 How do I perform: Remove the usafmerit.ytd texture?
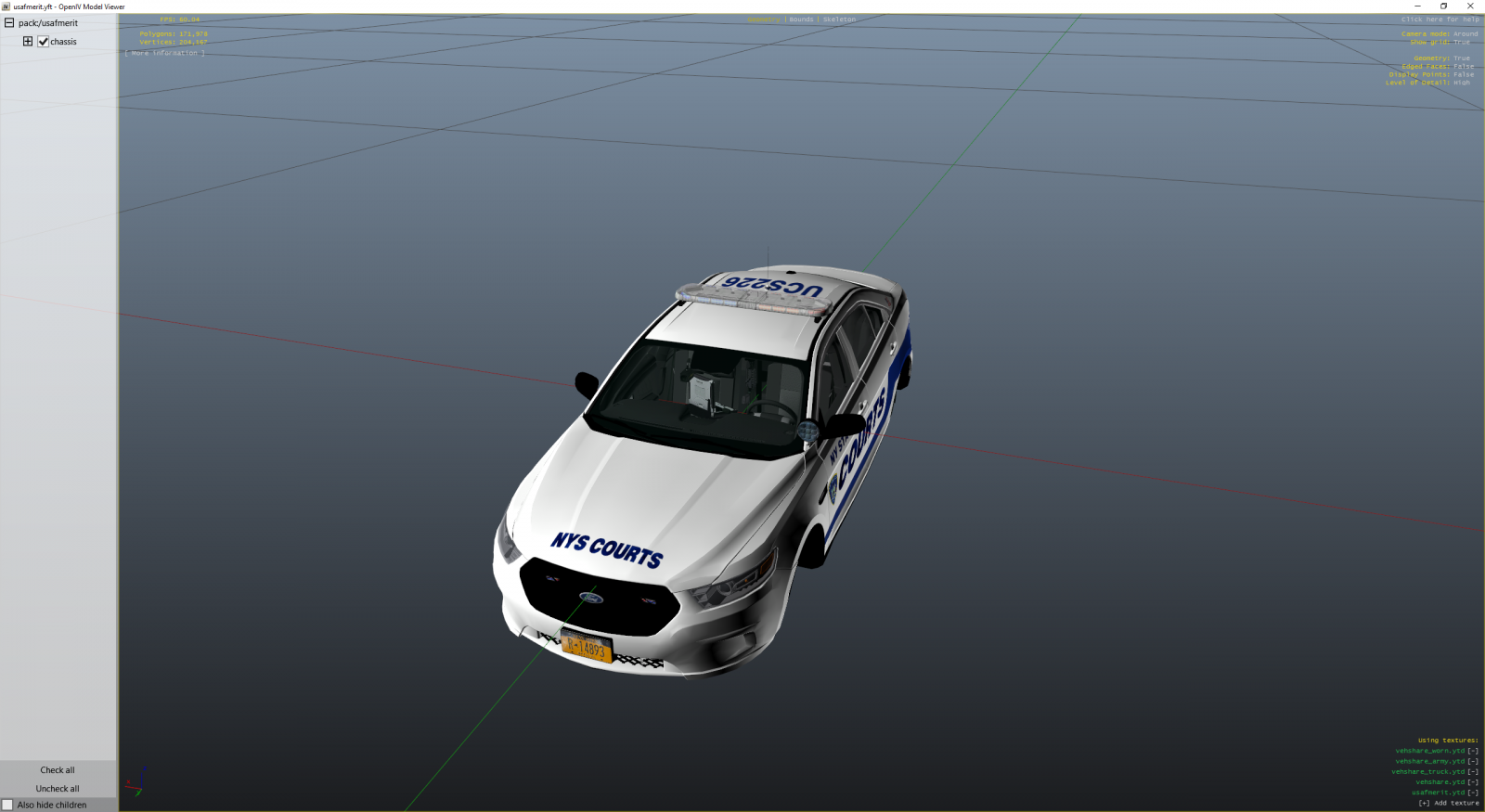point(1473,793)
